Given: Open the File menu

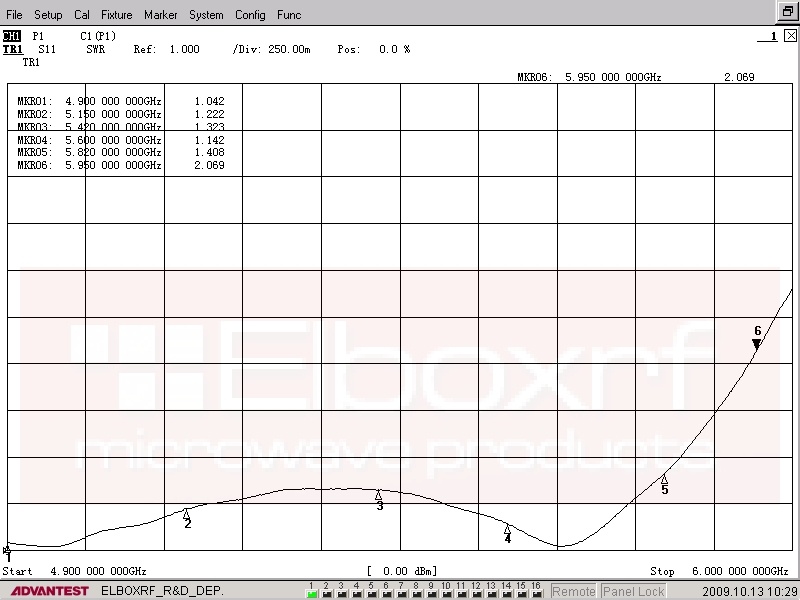Looking at the screenshot, I should [x=14, y=15].
